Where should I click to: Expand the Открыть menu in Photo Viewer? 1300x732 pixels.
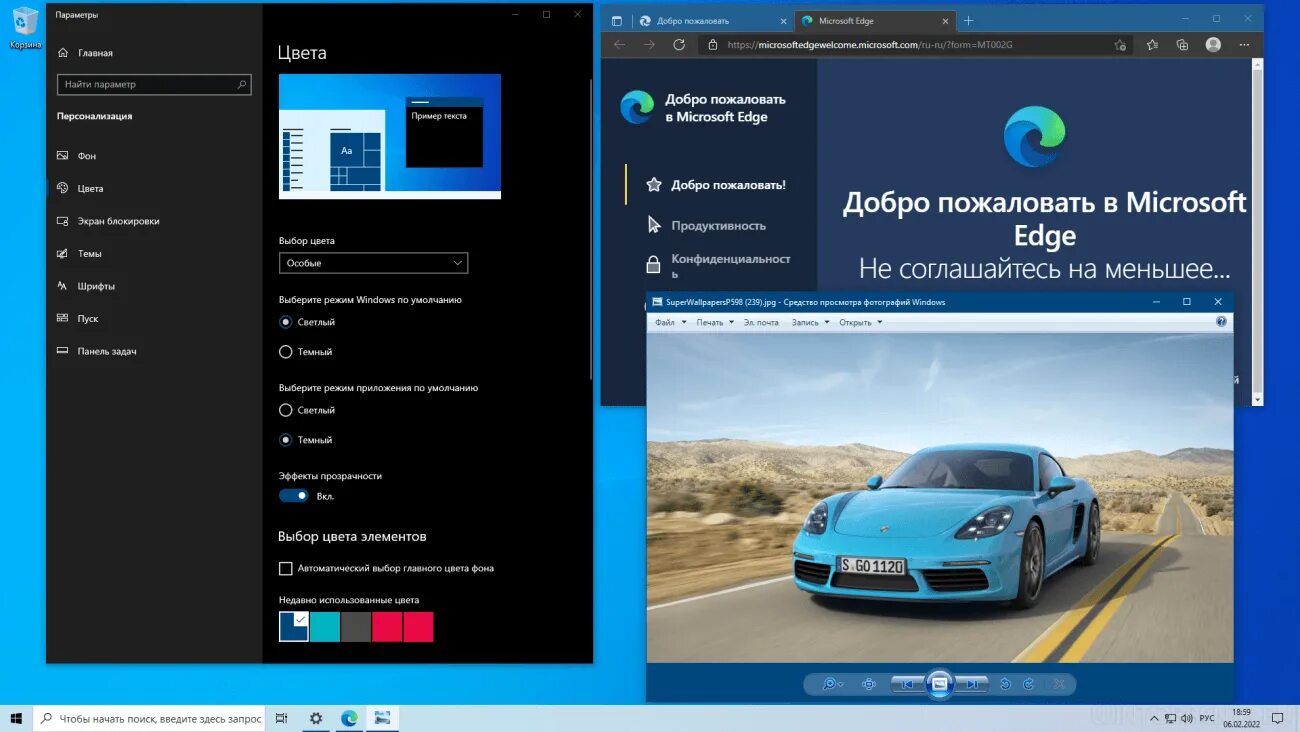861,322
